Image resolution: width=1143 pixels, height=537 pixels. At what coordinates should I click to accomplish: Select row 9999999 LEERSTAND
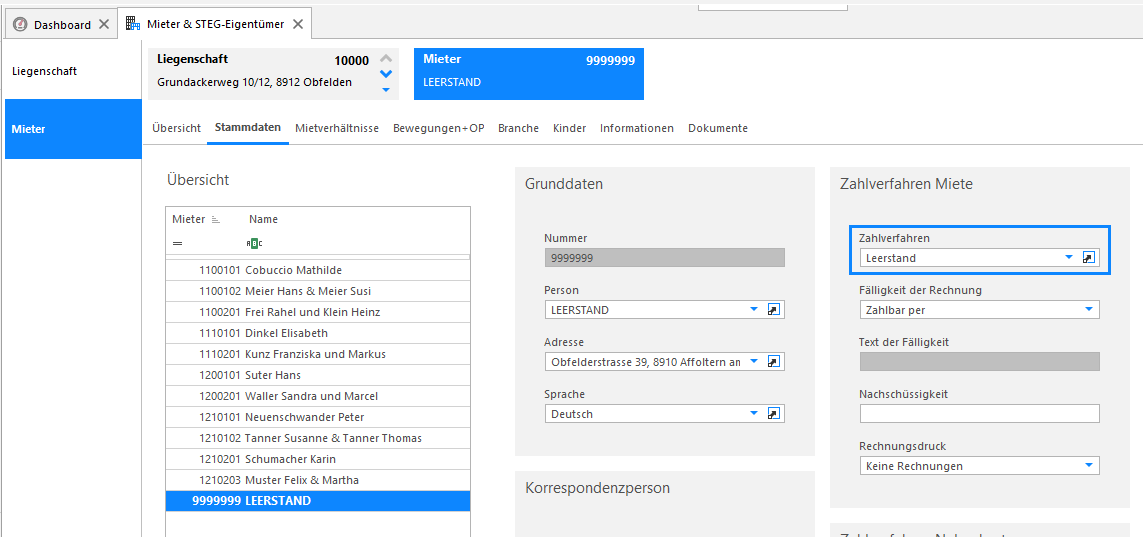[318, 501]
